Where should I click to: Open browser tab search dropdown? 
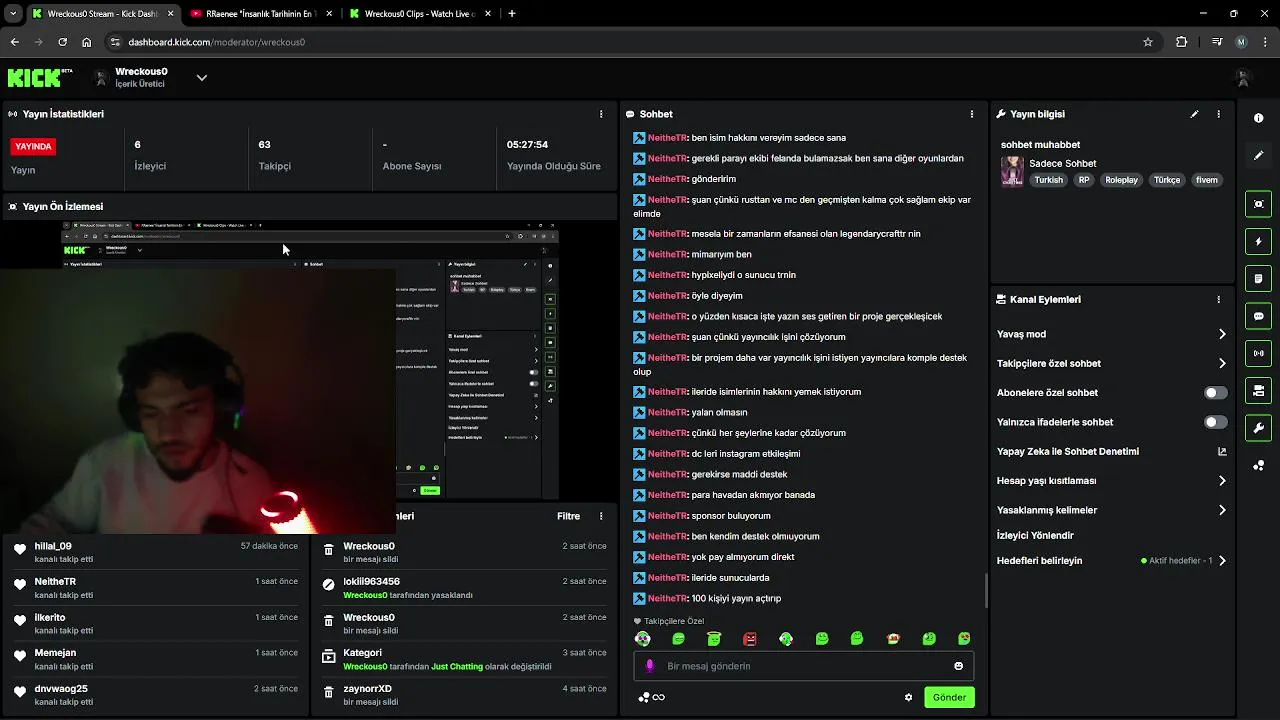pos(13,14)
